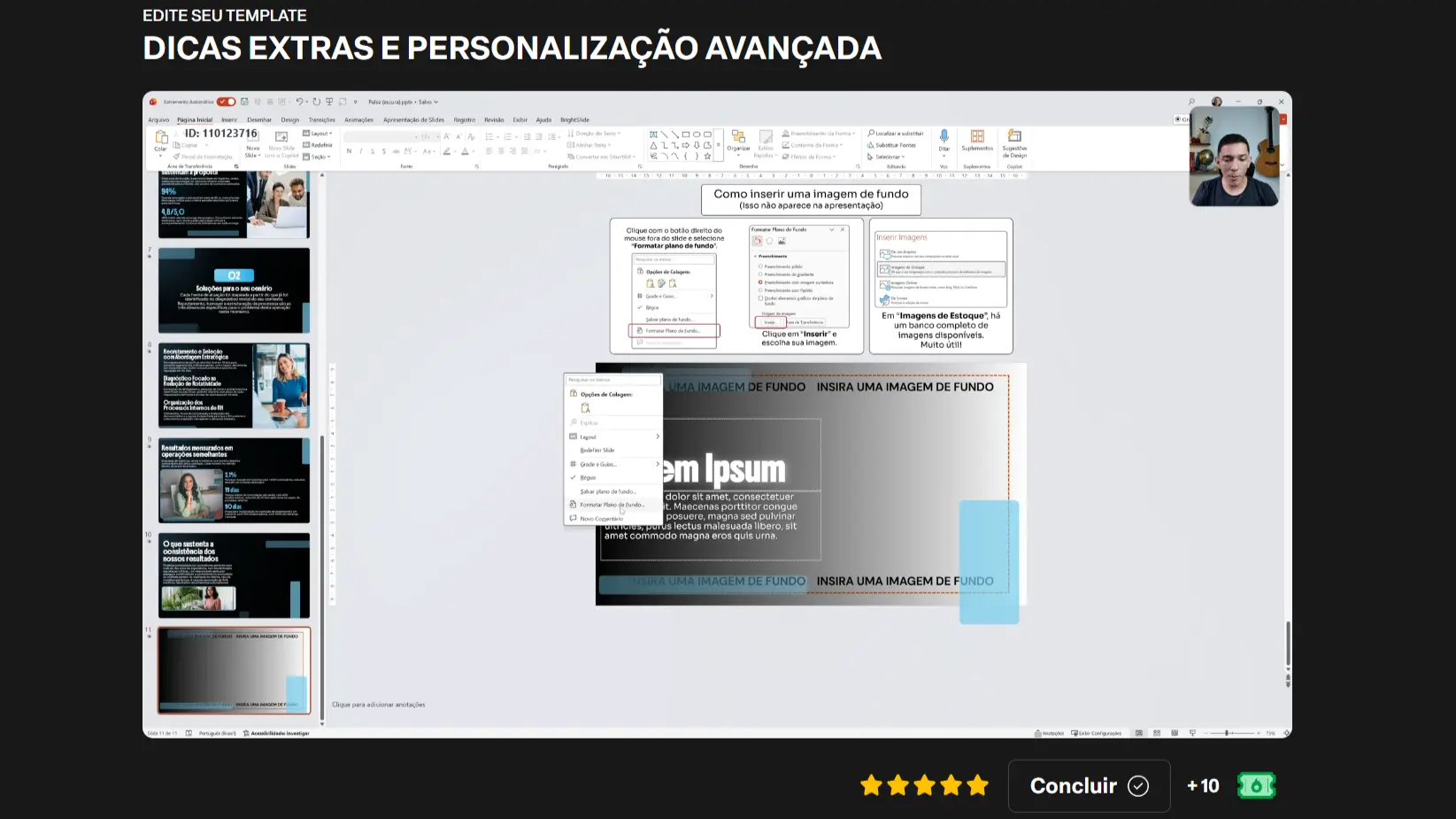The width and height of the screenshot is (1456, 819).
Task: Click the search magnifier in the title bar
Action: point(1191,102)
